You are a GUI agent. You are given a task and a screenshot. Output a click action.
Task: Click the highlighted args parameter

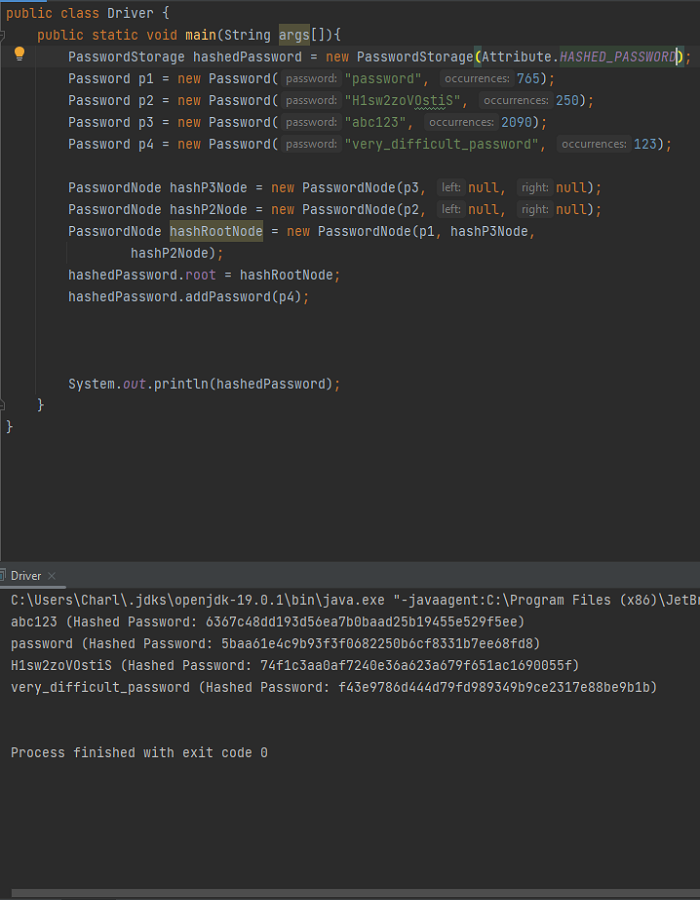coord(294,35)
